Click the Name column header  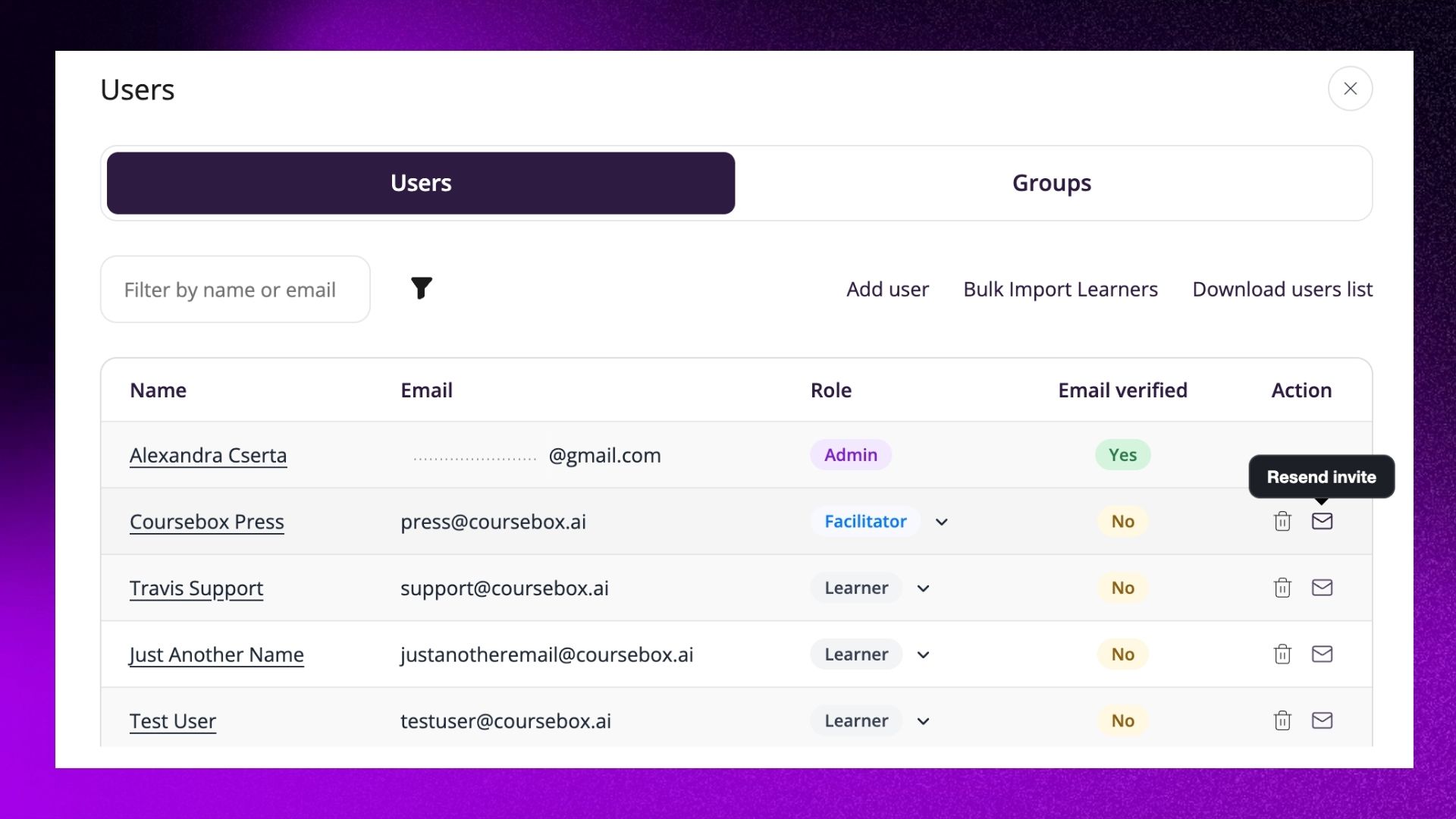(x=158, y=391)
